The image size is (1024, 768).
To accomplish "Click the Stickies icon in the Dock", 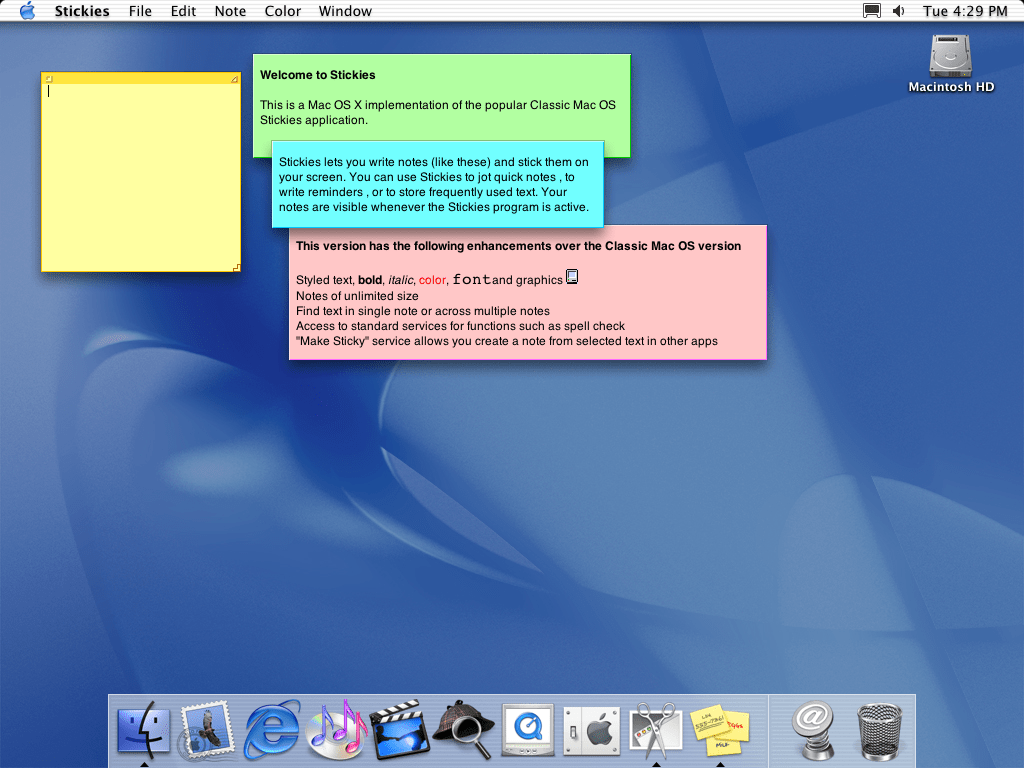I will pyautogui.click(x=720, y=730).
